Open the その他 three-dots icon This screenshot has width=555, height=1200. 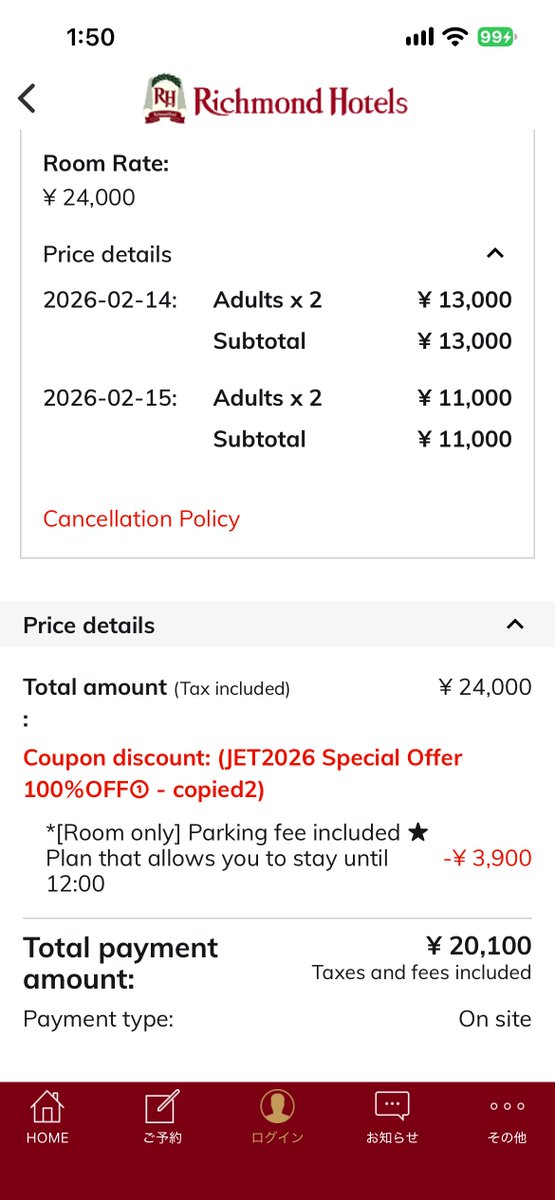click(507, 1106)
